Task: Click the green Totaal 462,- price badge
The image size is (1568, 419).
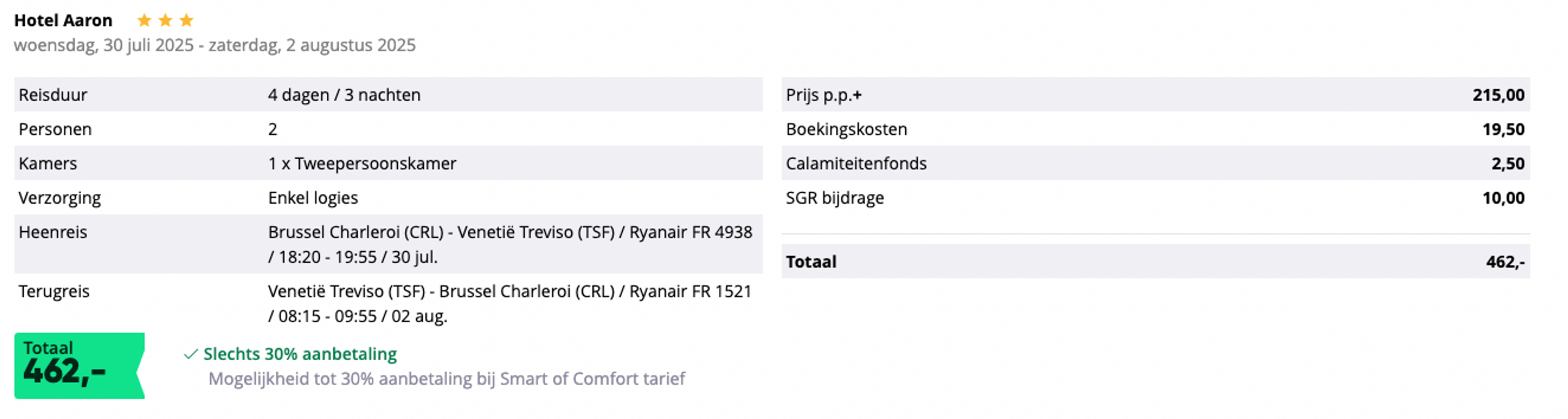Action: point(80,366)
